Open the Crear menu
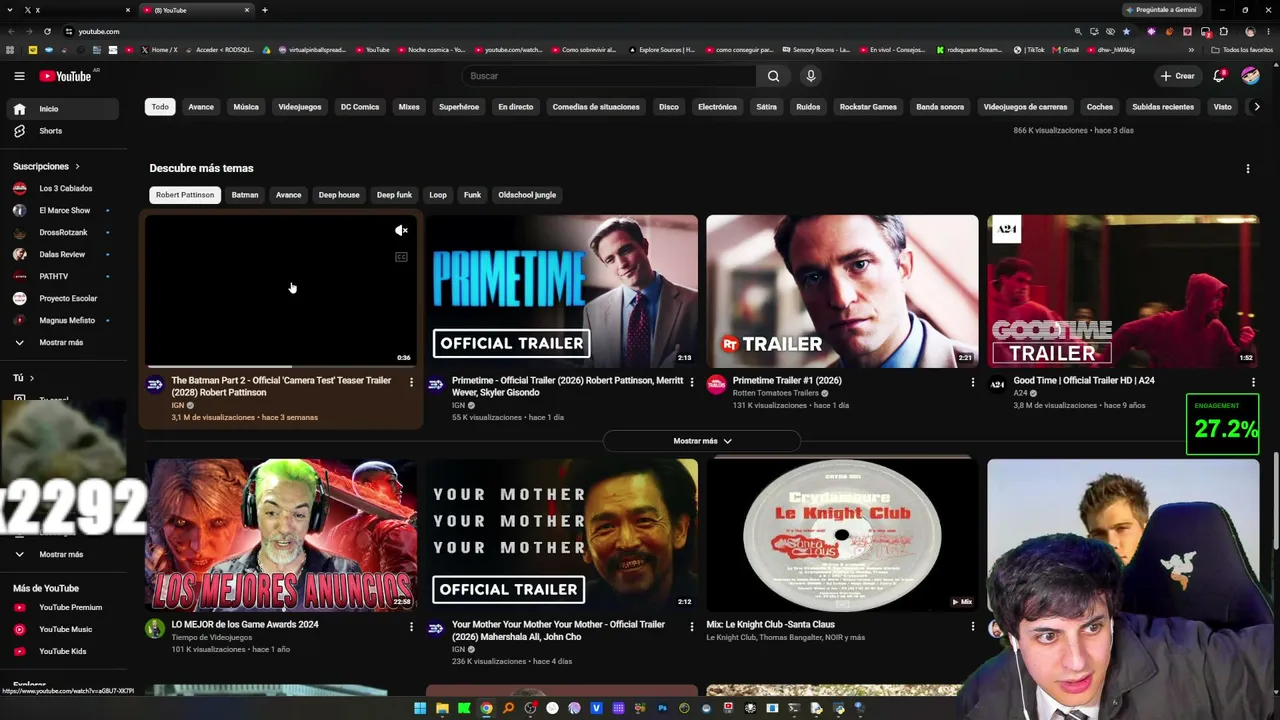Image resolution: width=1280 pixels, height=720 pixels. point(1178,76)
